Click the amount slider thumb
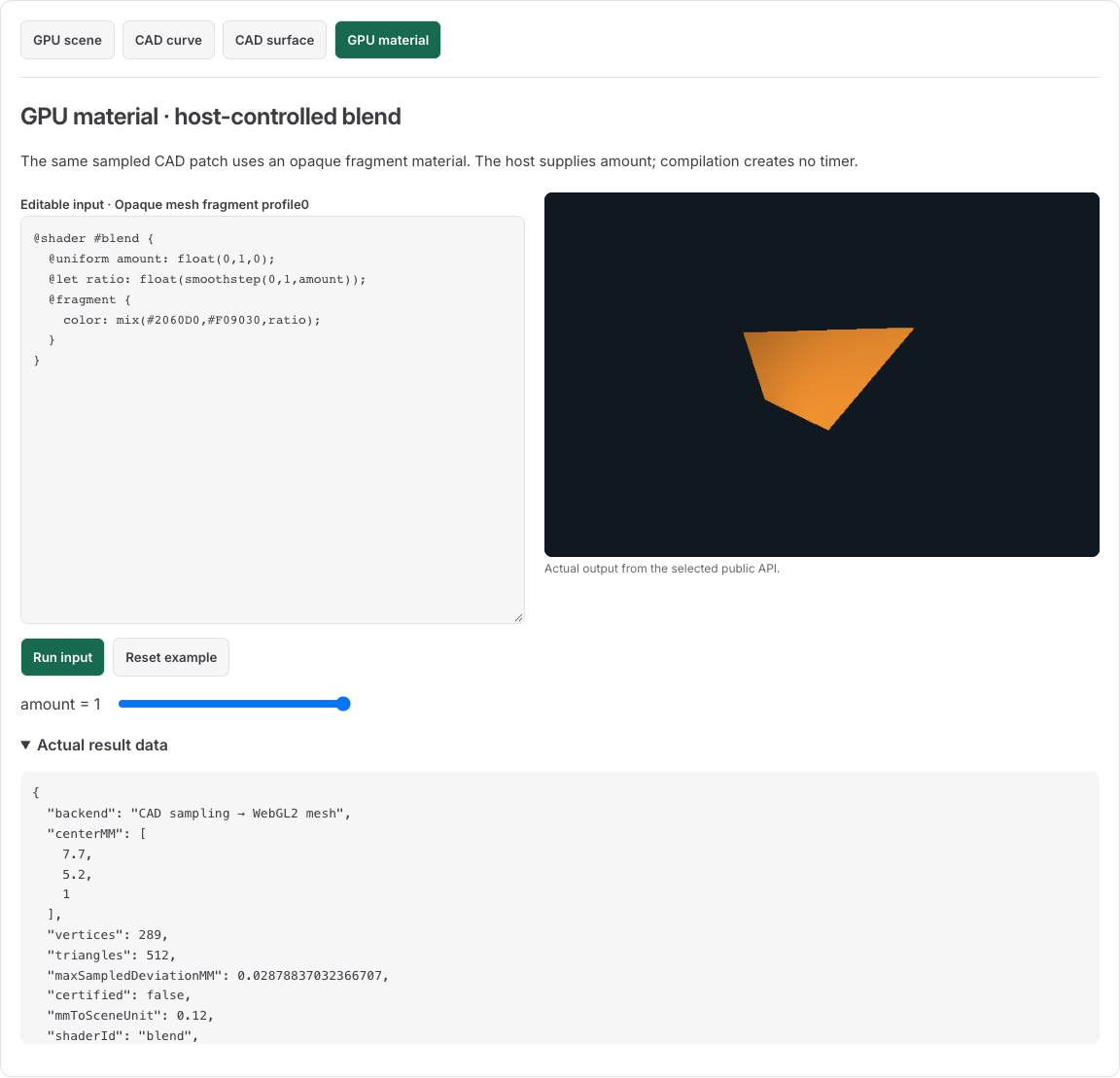The height and width of the screenshot is (1078, 1120). click(343, 704)
